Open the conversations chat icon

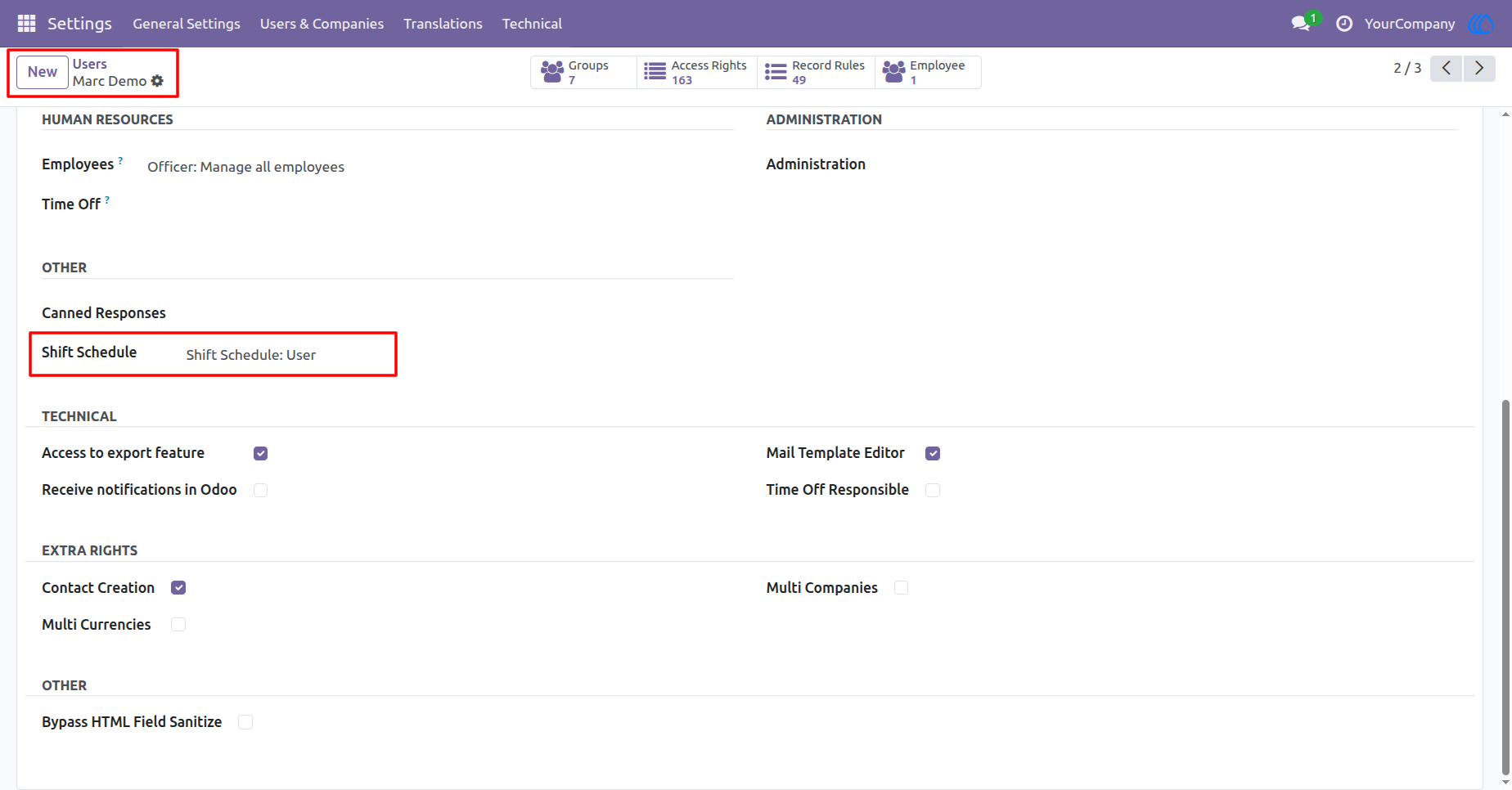click(x=1301, y=24)
